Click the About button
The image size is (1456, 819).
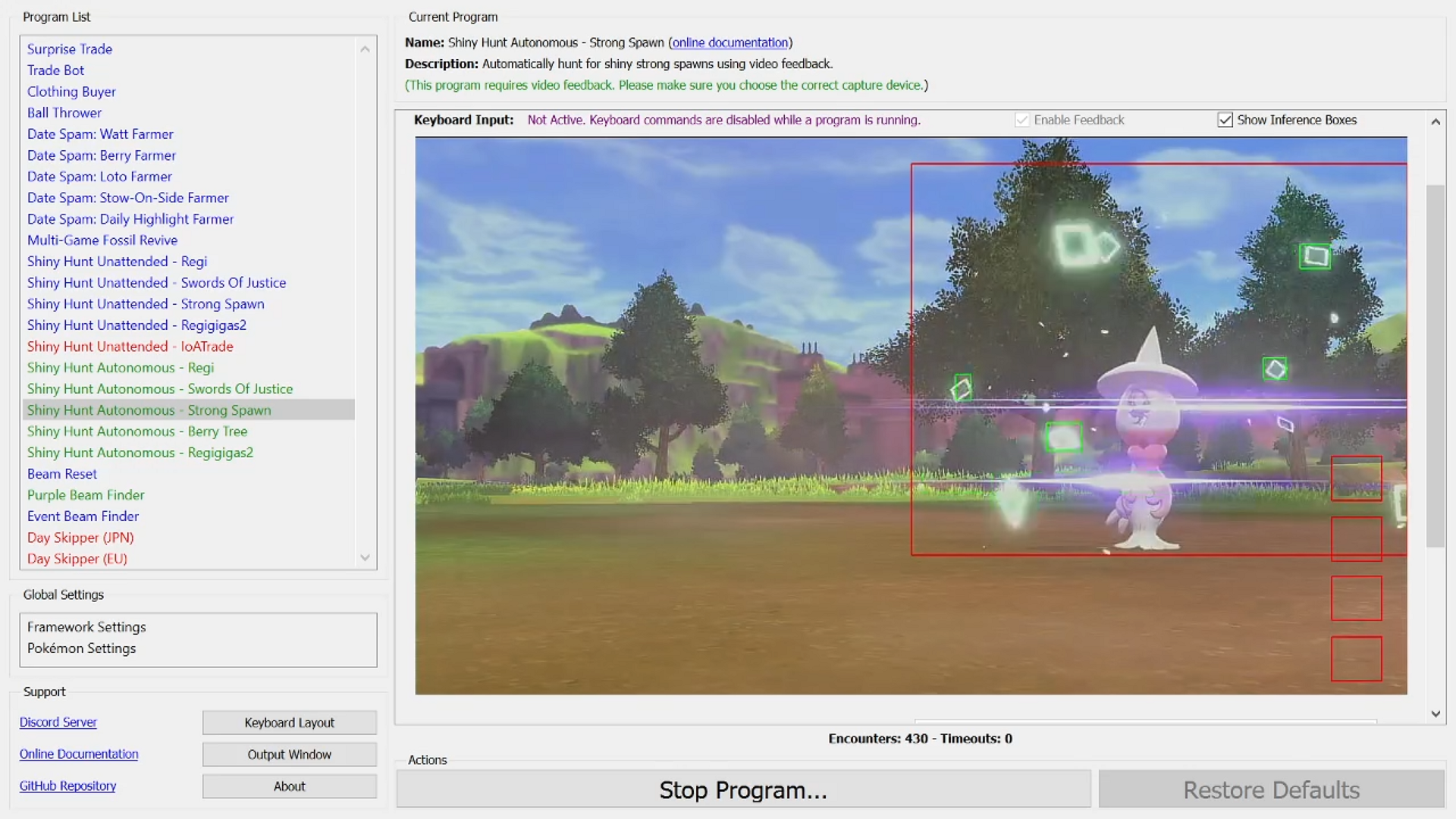pyautogui.click(x=289, y=786)
